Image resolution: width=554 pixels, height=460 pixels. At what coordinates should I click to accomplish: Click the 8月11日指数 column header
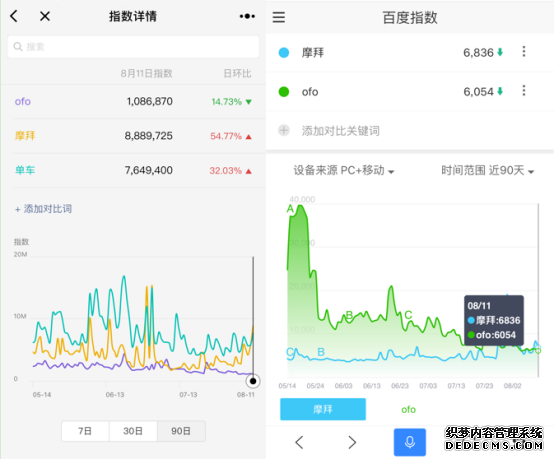[147, 73]
